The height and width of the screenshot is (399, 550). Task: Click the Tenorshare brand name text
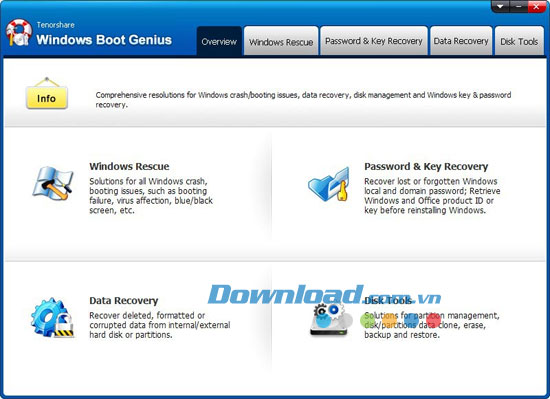pyautogui.click(x=55, y=25)
